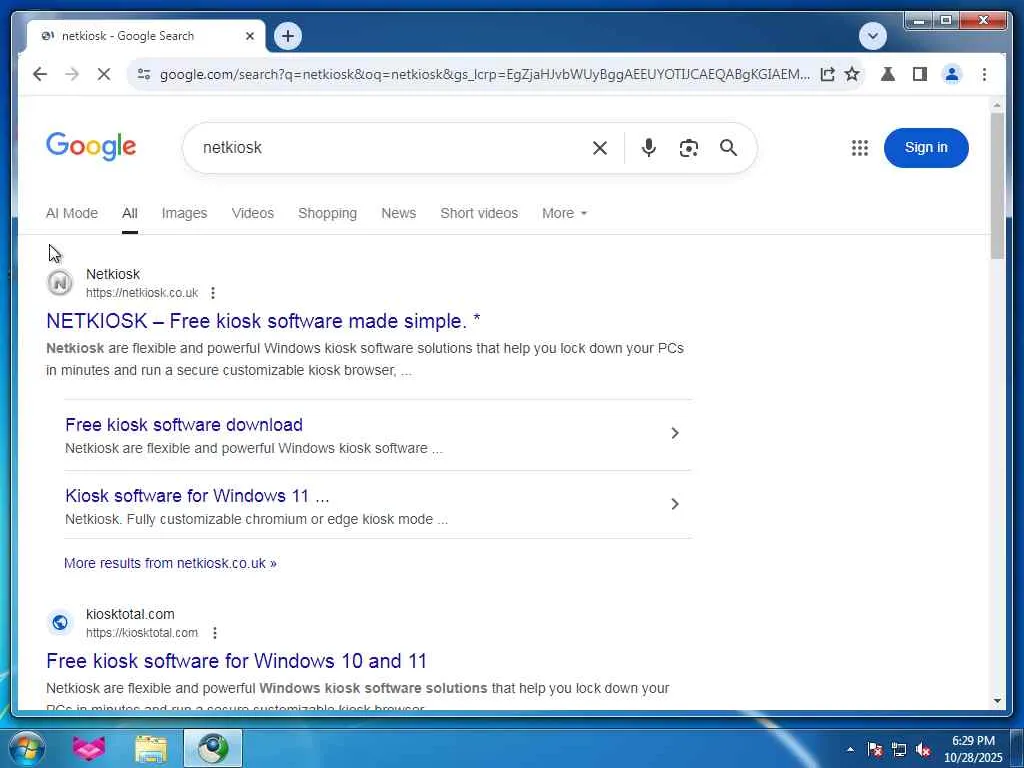Click the address bar URL
Image resolution: width=1024 pixels, height=768 pixels.
point(485,74)
